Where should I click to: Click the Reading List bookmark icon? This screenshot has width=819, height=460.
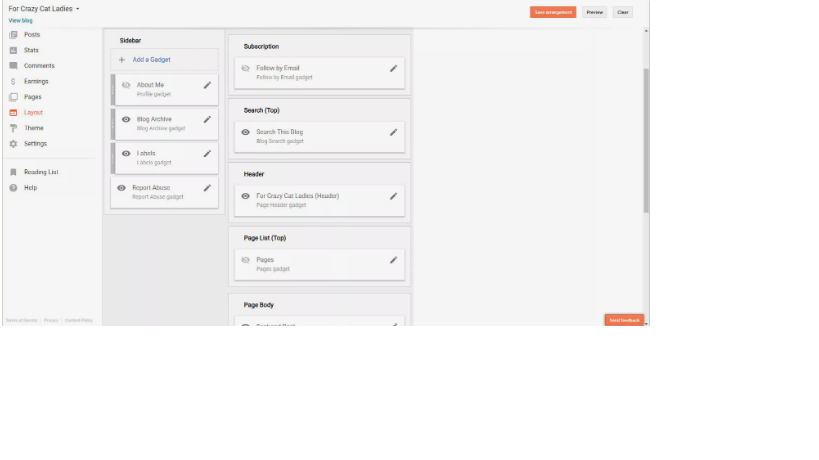pyautogui.click(x=14, y=172)
